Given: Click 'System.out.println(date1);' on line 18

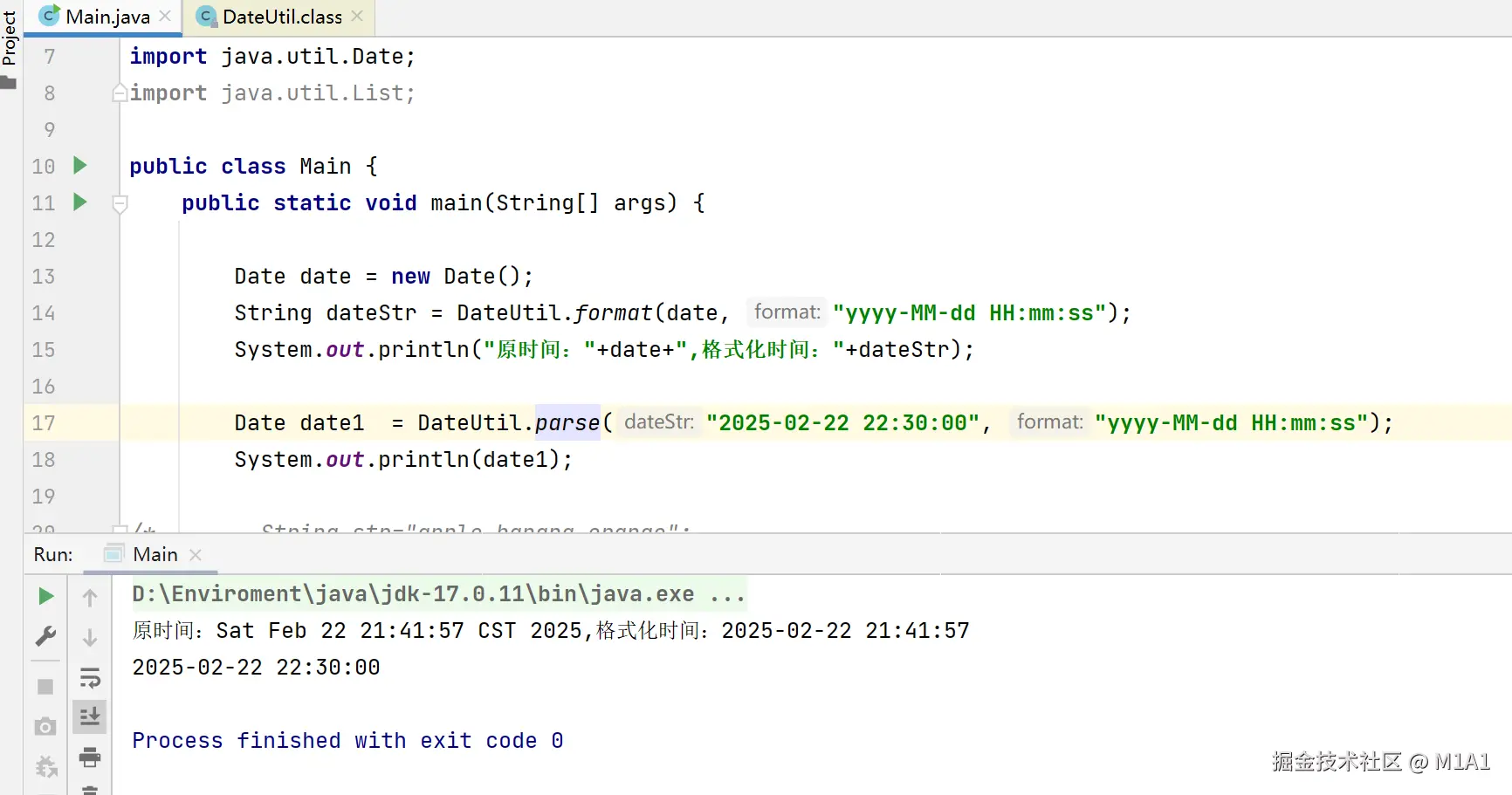Looking at the screenshot, I should coord(403,460).
